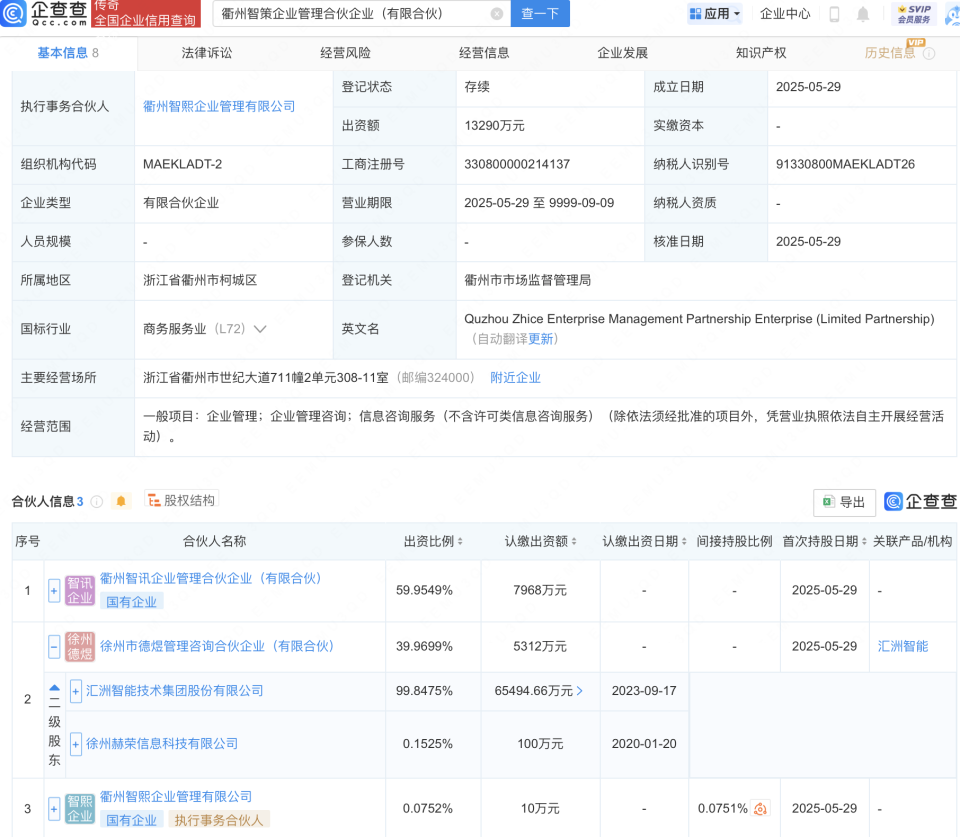The height and width of the screenshot is (837, 960).
Task: Clear the search box with the X icon
Action: click(497, 13)
